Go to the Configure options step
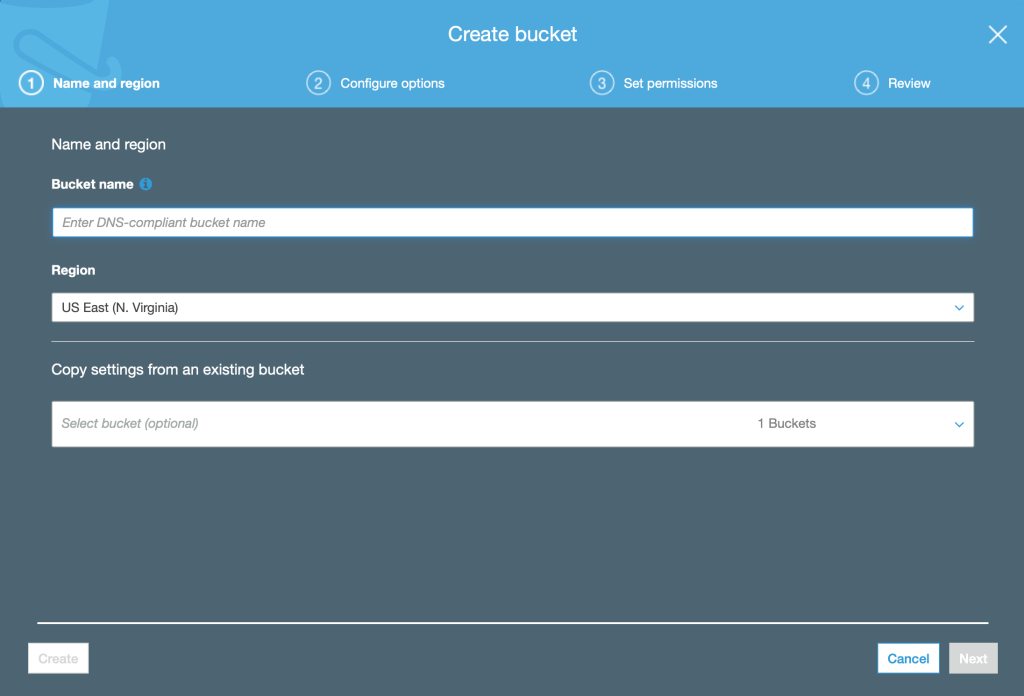The width and height of the screenshot is (1024, 696). coord(392,83)
